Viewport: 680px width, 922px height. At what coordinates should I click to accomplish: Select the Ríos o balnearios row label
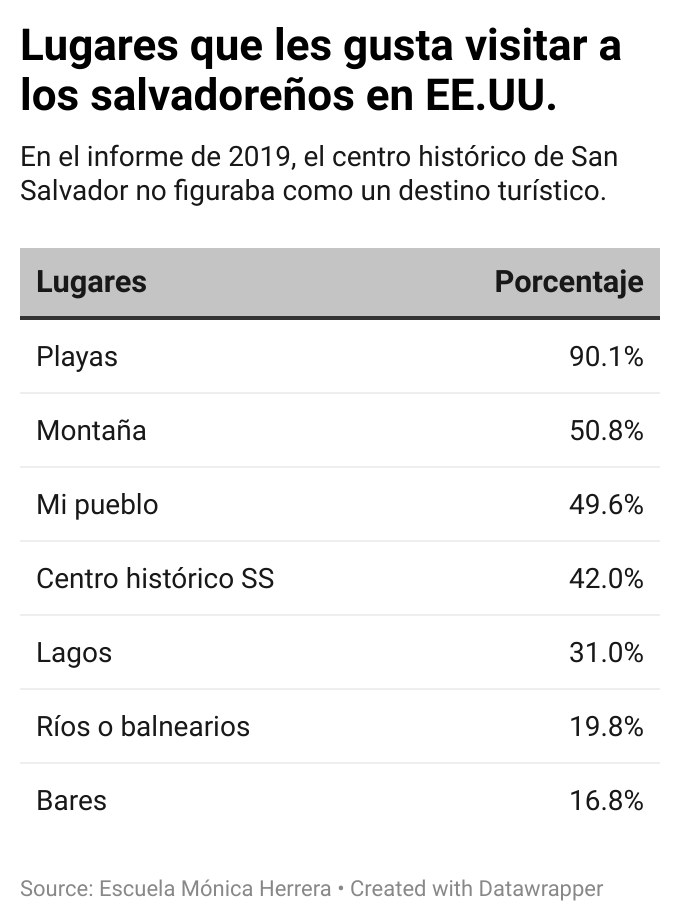tap(143, 727)
